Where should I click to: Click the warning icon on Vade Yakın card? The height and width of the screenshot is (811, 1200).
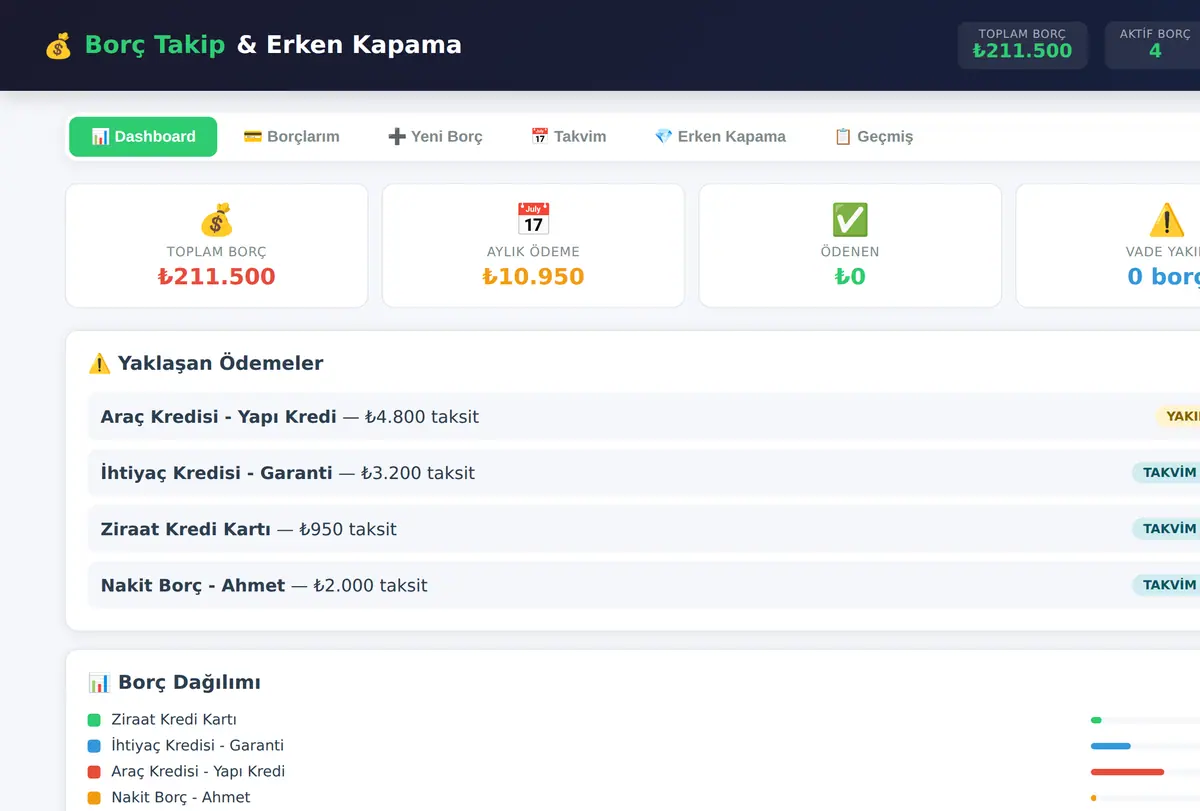tap(1166, 220)
